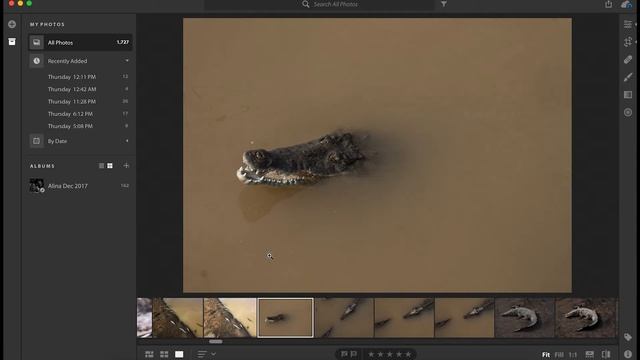Click the All Photos stack icon
640x360 pixels.
click(x=36, y=42)
